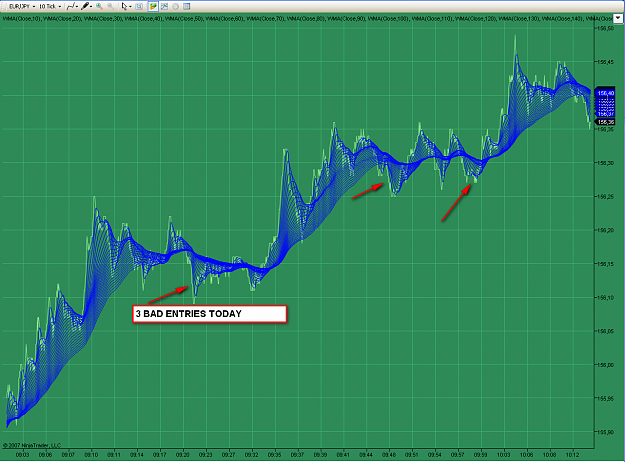Viewport: 625px width, 462px height.
Task: Click the 09:35 time axis label
Action: click(274, 454)
